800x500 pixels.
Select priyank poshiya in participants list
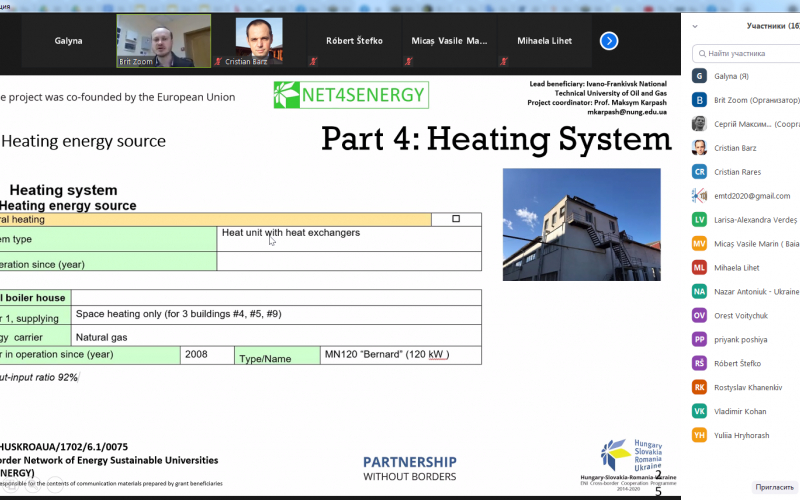coord(740,340)
